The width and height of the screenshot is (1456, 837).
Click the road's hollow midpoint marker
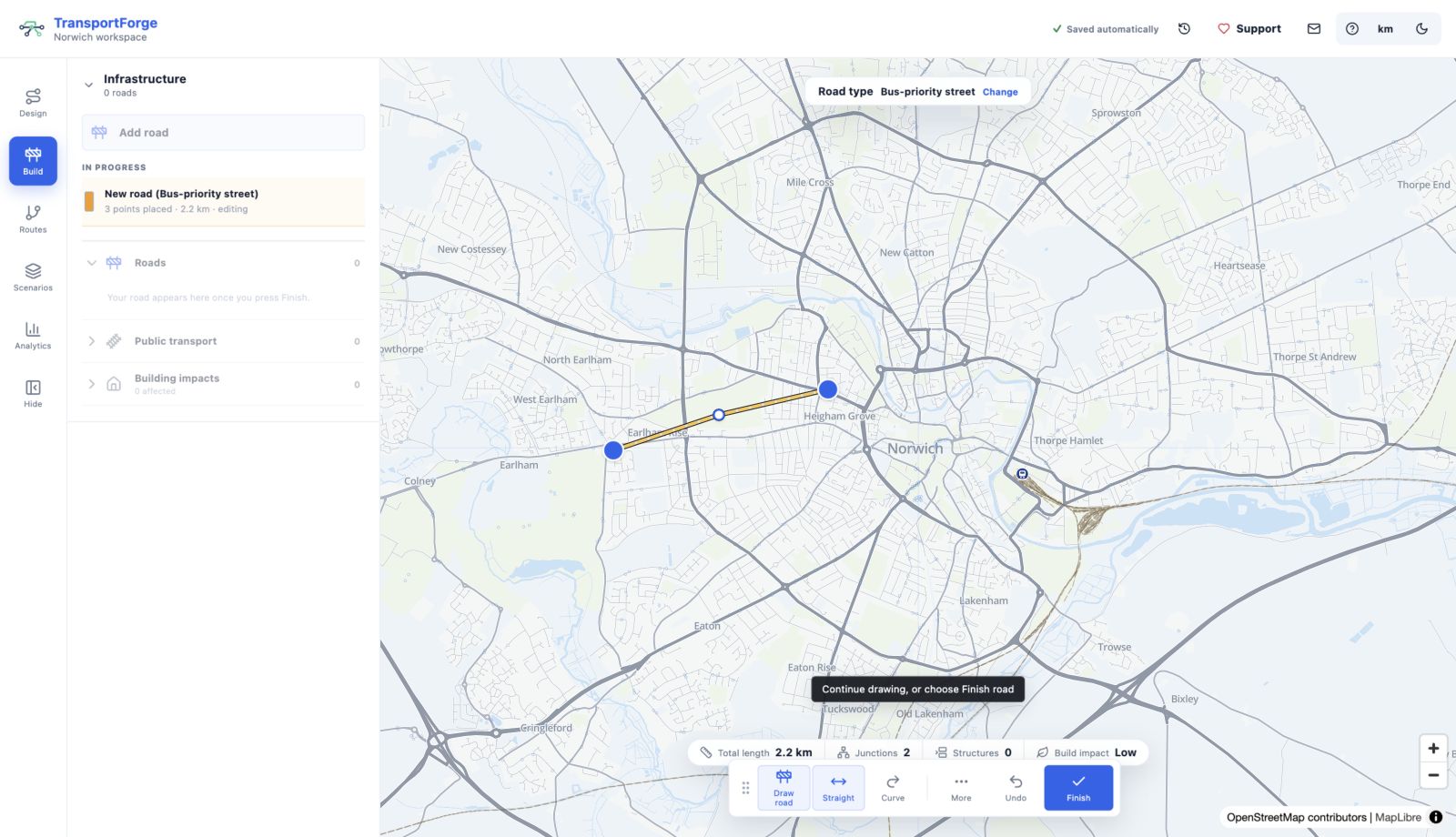tap(719, 415)
